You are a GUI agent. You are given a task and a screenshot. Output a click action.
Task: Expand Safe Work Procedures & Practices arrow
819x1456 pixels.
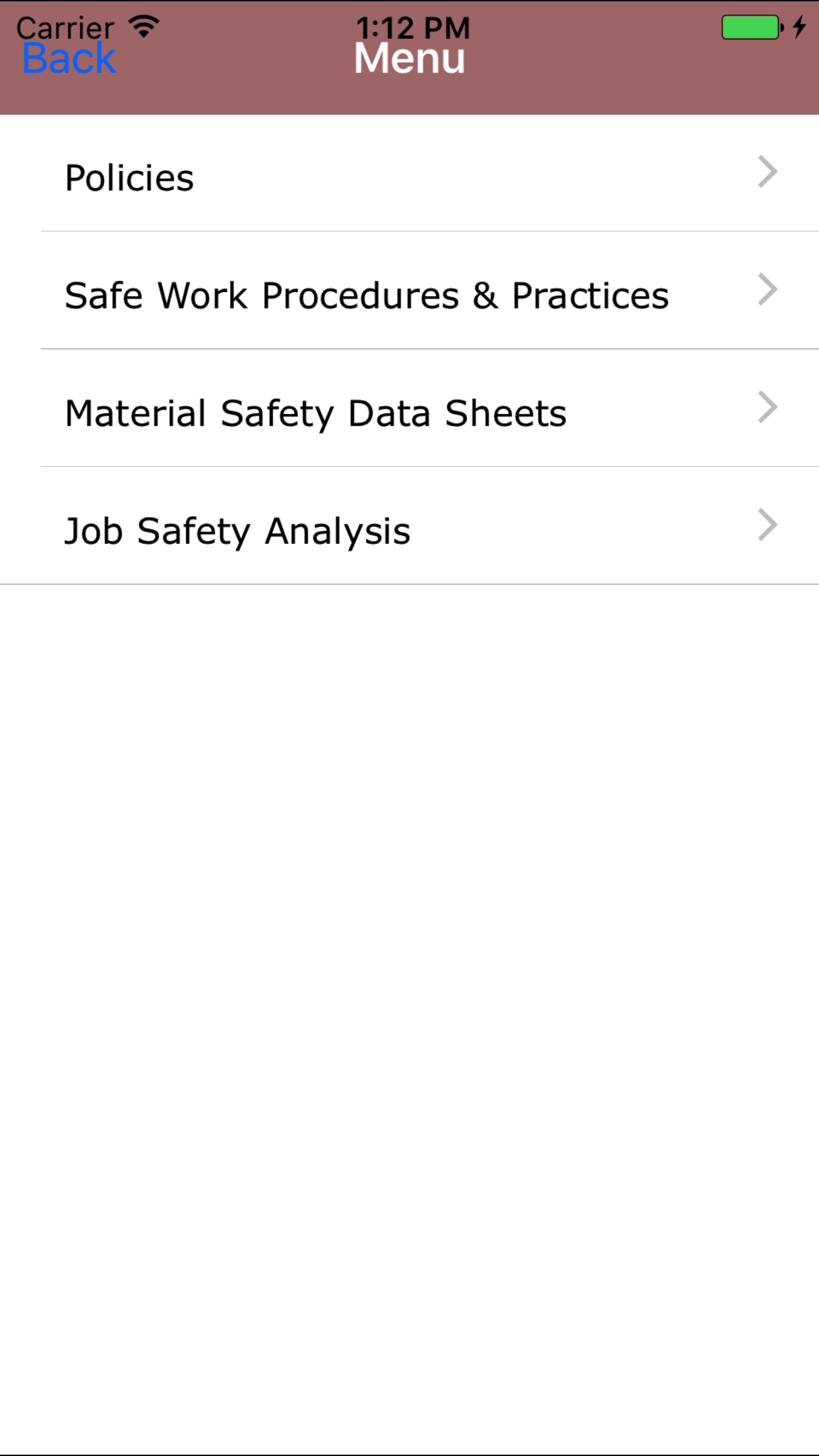(x=768, y=289)
